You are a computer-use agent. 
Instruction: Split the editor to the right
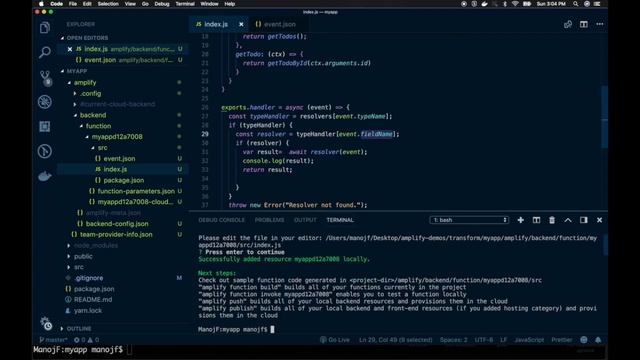coord(584,24)
